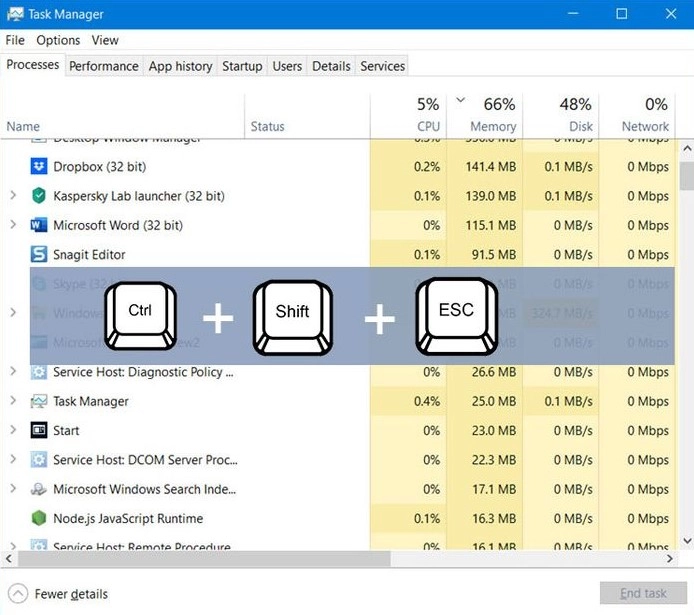This screenshot has height=615, width=694.
Task: Click the 23.0 MB memory value
Action: coord(494,430)
